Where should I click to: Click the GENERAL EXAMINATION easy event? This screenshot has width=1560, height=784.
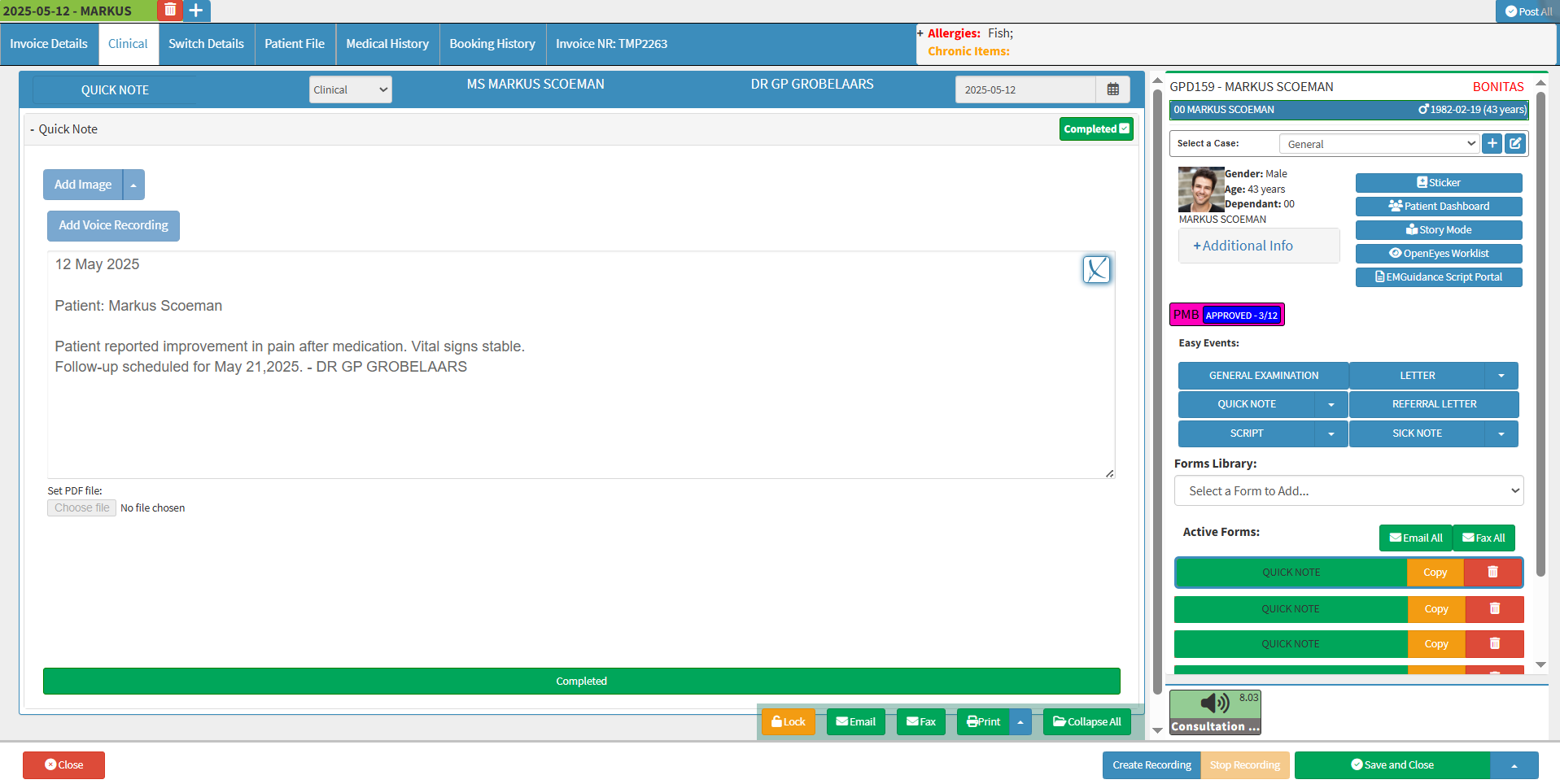point(1264,376)
